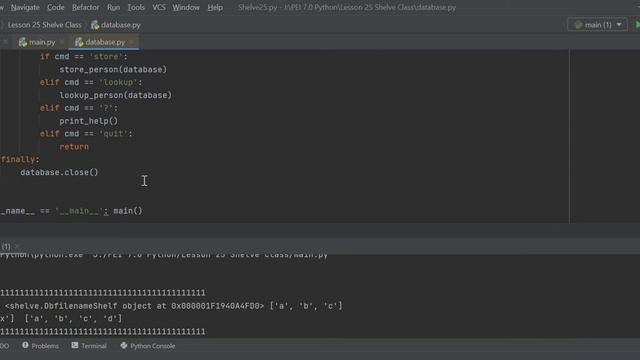Image resolution: width=640 pixels, height=360 pixels.
Task: Close the run tab labeled (1)
Action: coord(17,247)
